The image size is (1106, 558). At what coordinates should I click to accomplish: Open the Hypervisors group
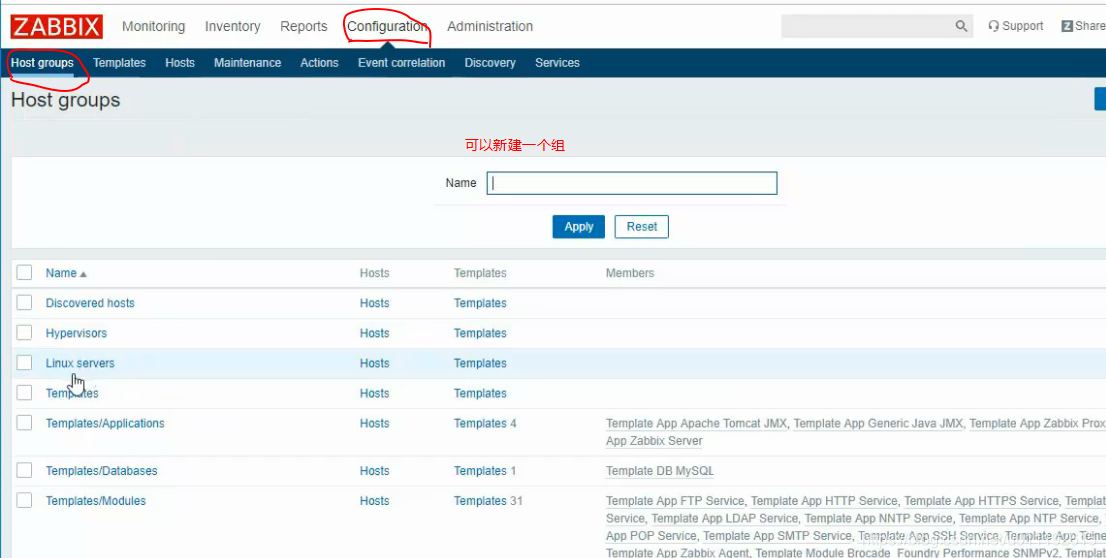click(76, 333)
